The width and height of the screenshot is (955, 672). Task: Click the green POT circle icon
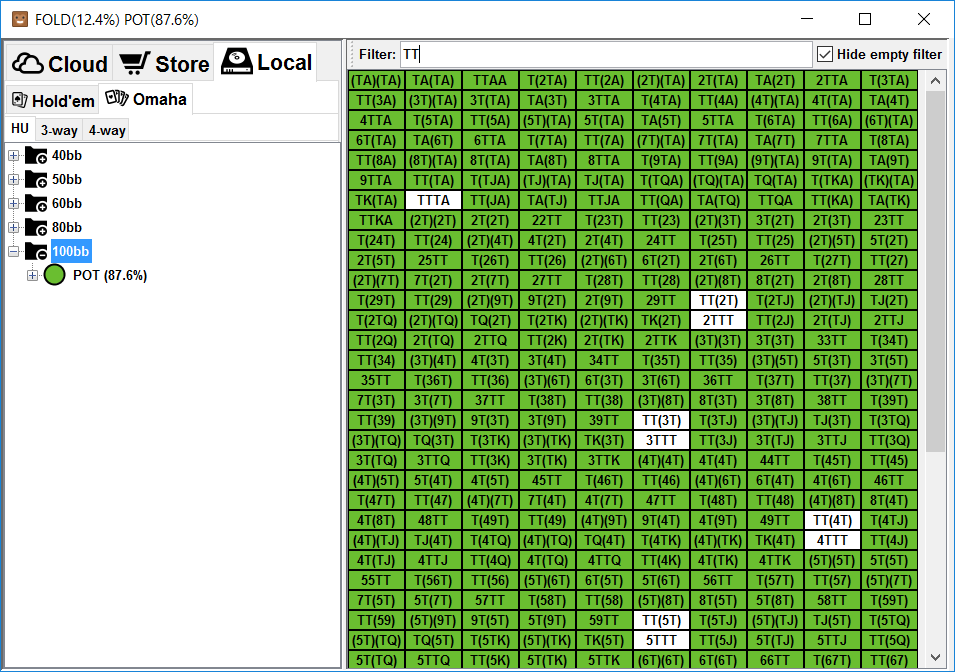(x=54, y=275)
